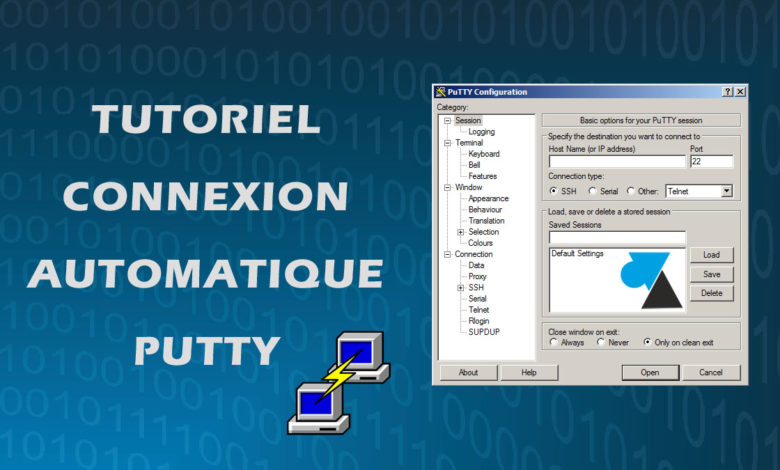Choose Never for close window on exit
This screenshot has height=470, width=780.
(601, 342)
